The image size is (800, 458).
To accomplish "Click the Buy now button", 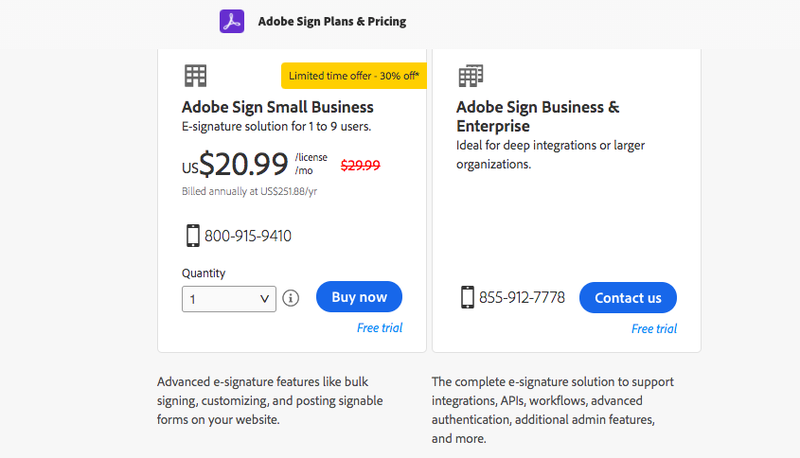I will click(x=359, y=297).
